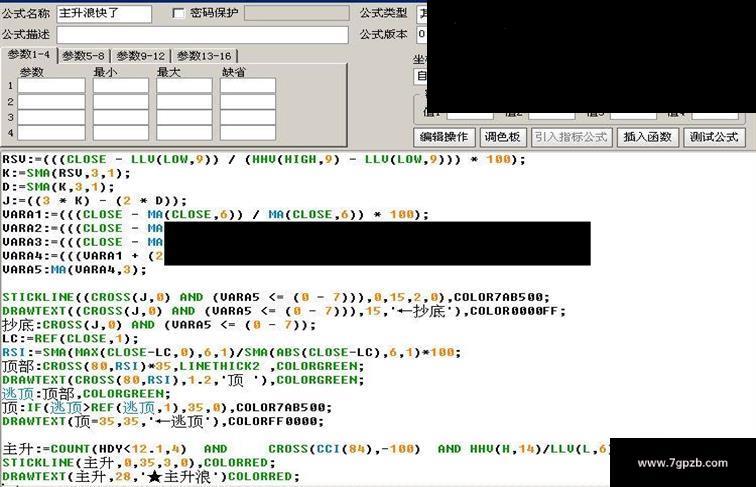
Task: Select the 参数13-16 tab
Action: pos(204,56)
